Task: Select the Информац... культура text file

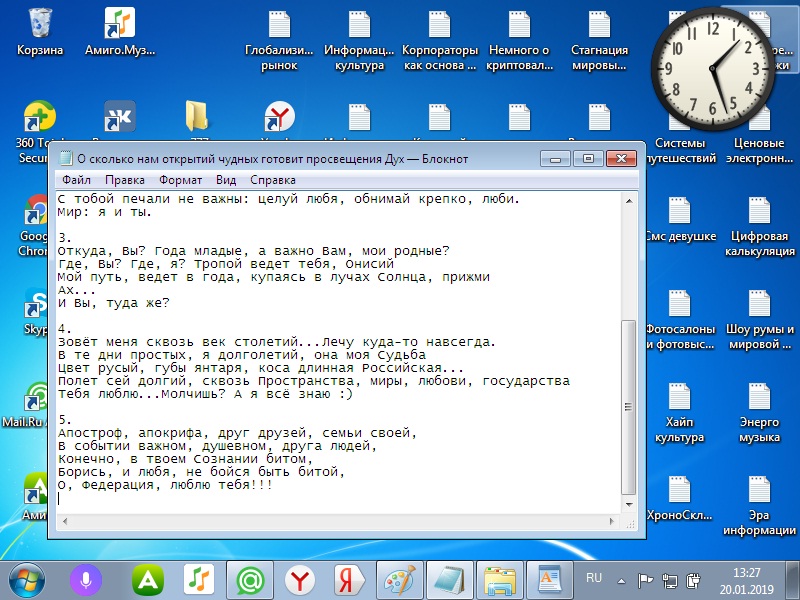Action: coord(359,41)
